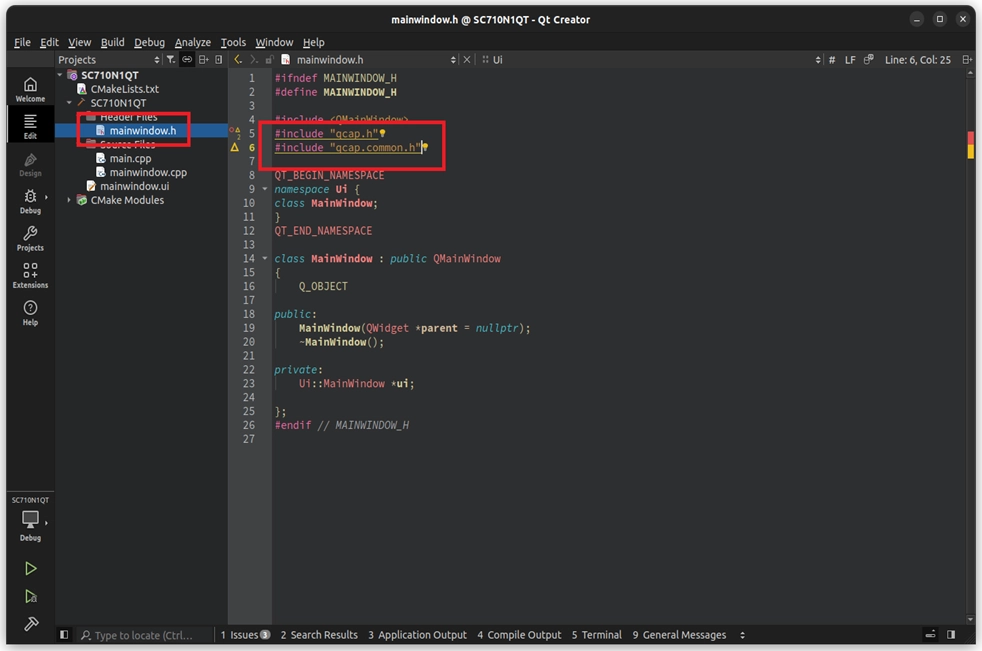Viewport: 982px width, 651px height.
Task: Click the Line: 6, Col: 25 indicator
Action: pos(919,60)
